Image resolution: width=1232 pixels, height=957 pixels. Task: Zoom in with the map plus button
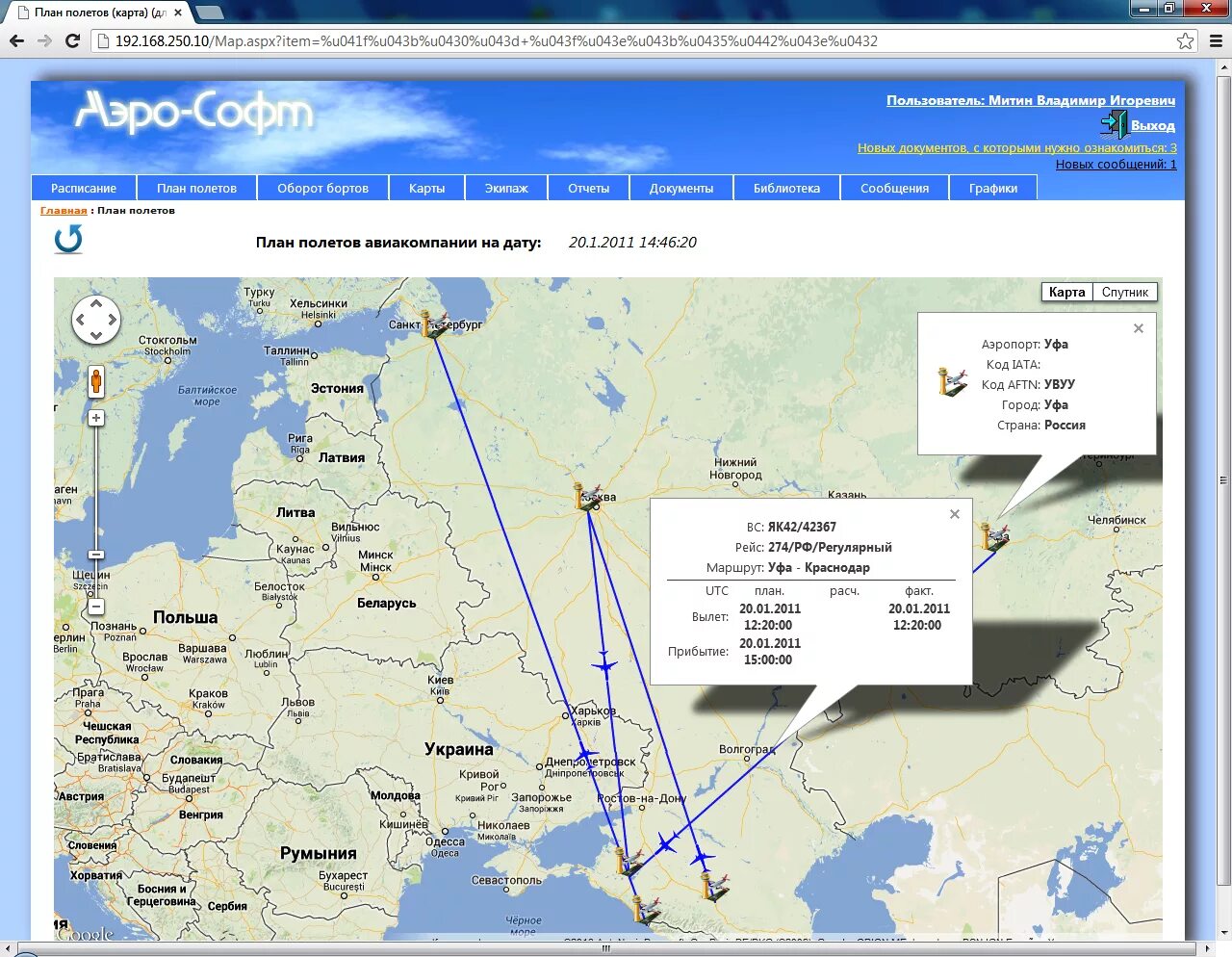coord(96,418)
